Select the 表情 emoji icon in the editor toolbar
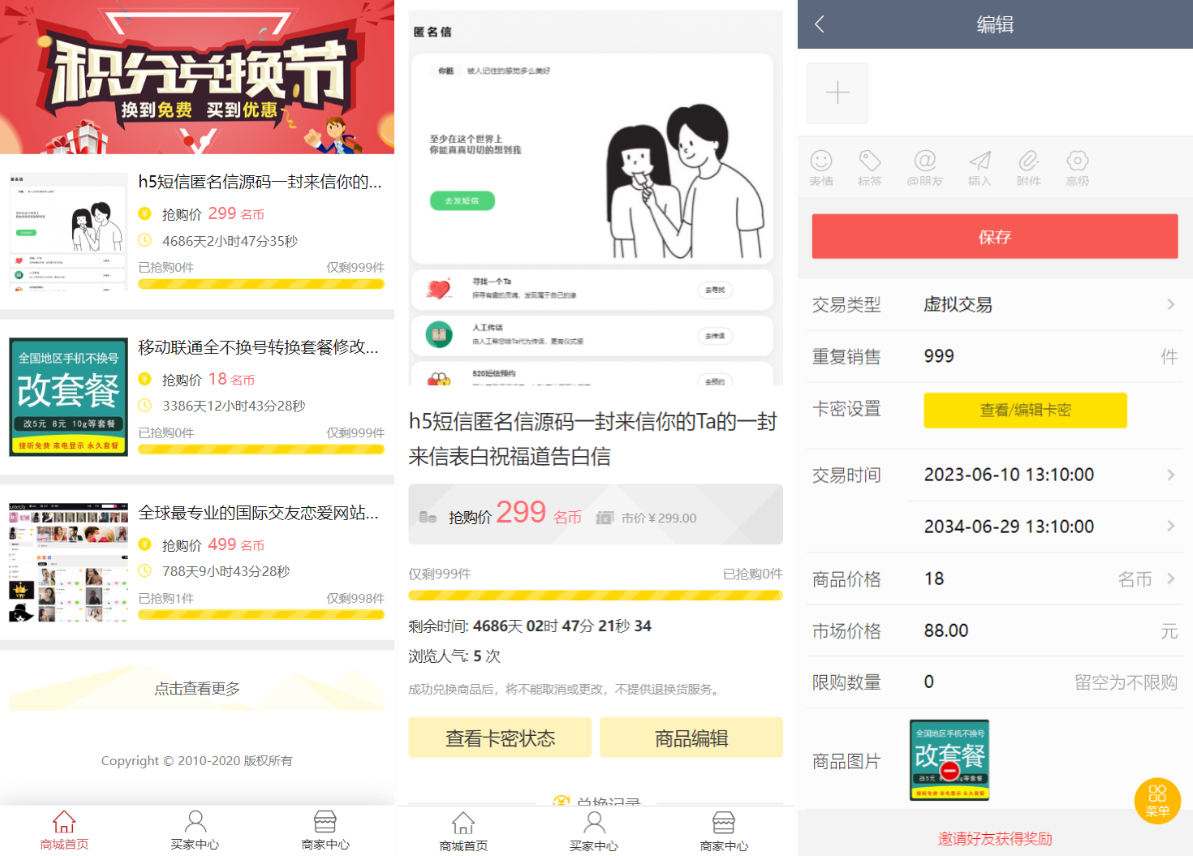 (x=821, y=165)
